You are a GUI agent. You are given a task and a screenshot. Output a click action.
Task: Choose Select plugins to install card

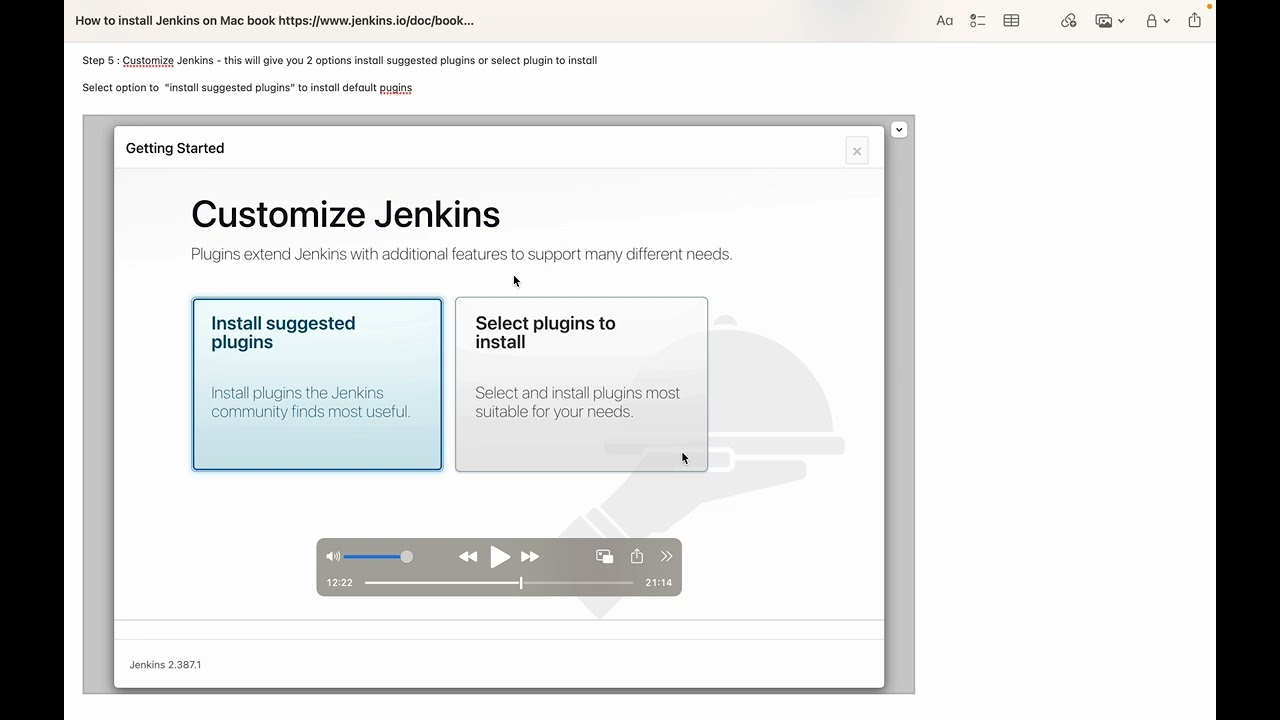click(581, 384)
